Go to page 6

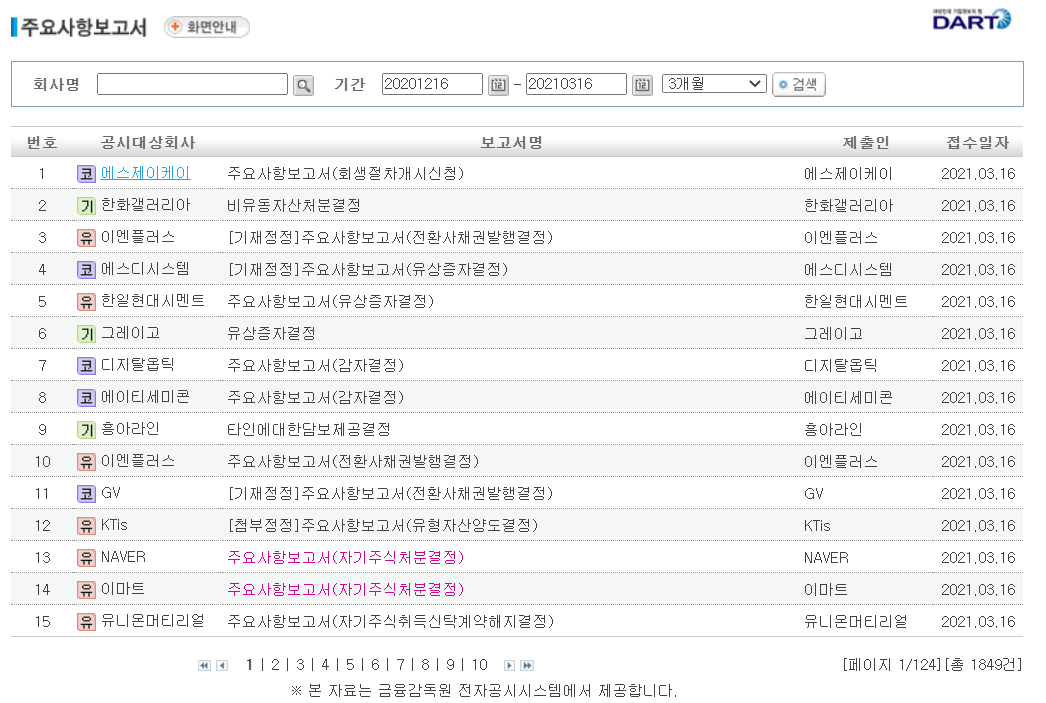click(x=375, y=665)
